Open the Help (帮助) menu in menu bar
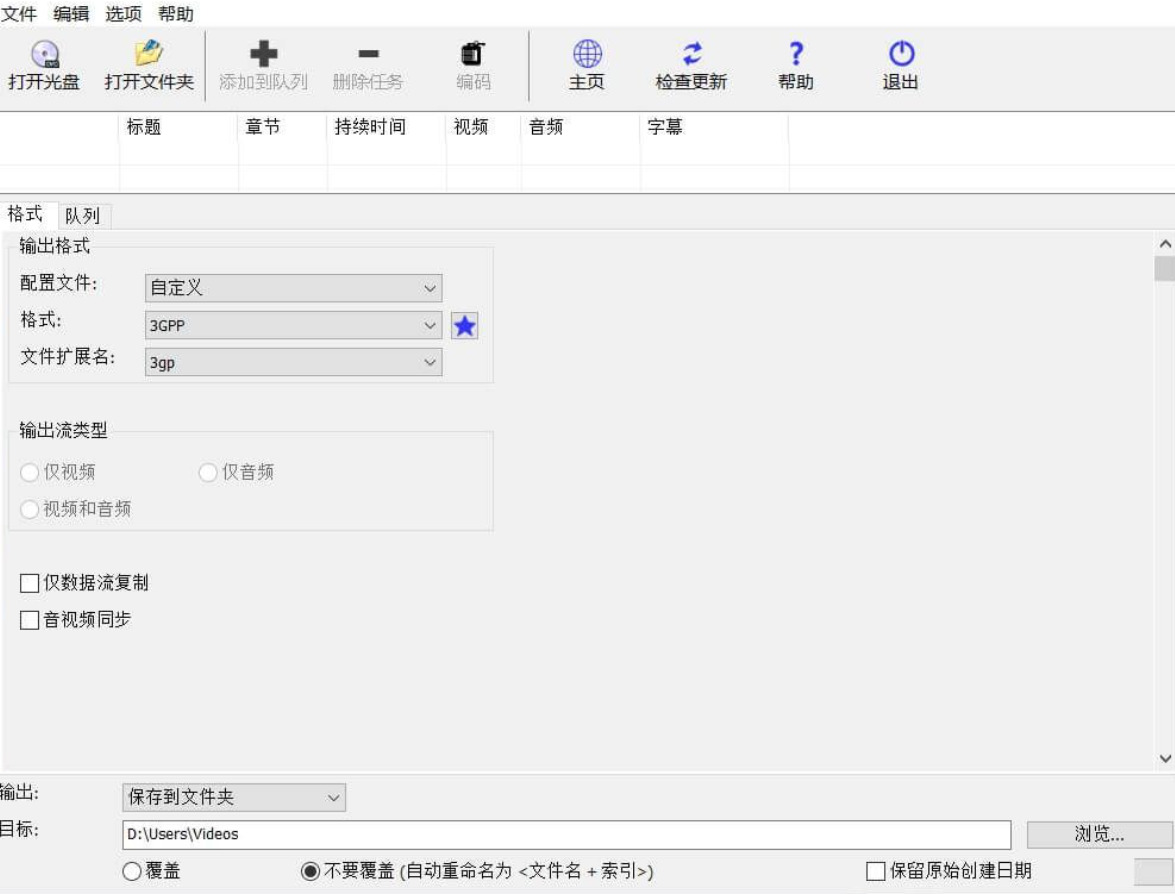This screenshot has height=894, width=1175. tap(176, 13)
